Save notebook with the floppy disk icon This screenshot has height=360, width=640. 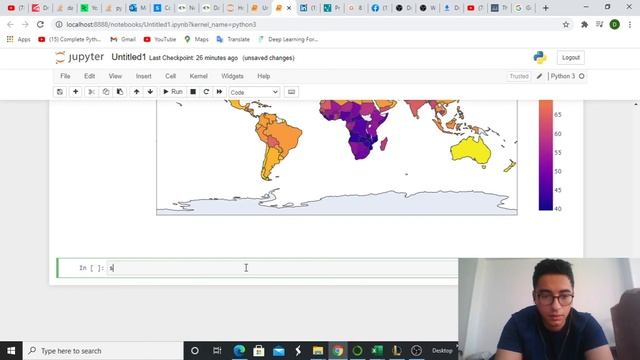tap(60, 92)
